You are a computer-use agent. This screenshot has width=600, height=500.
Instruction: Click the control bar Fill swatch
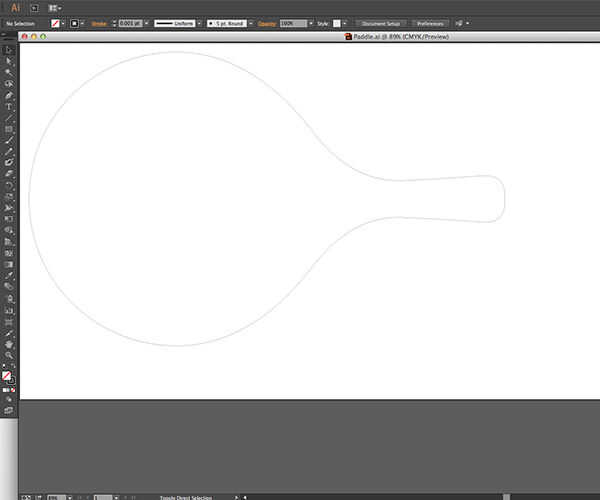point(55,23)
